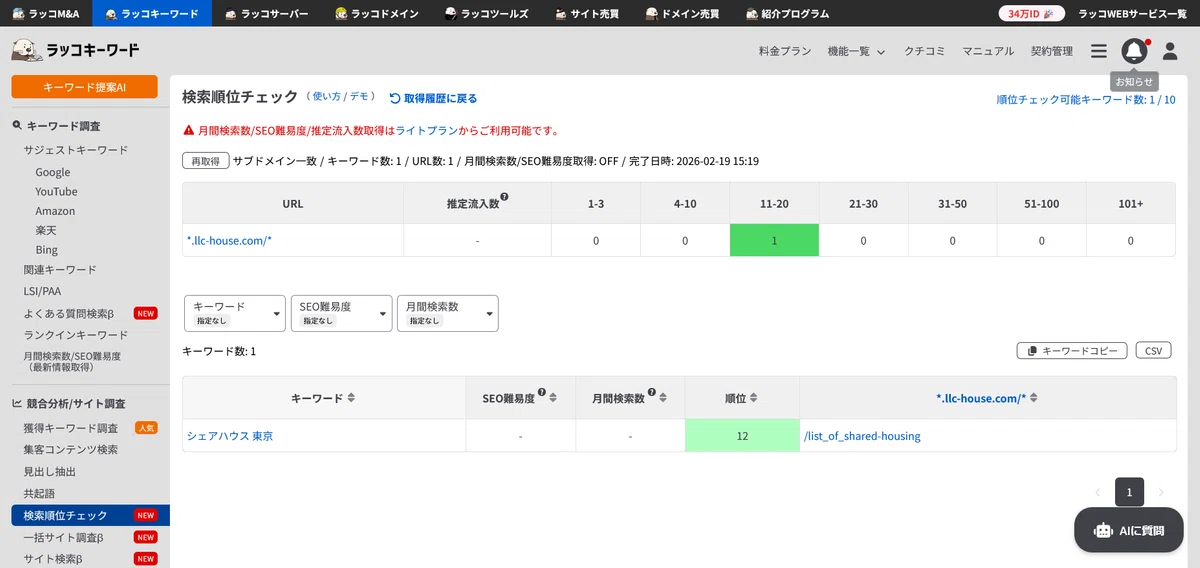Open 見出し抽出 in sidebar
Image resolution: width=1200 pixels, height=568 pixels.
pyautogui.click(x=49, y=472)
